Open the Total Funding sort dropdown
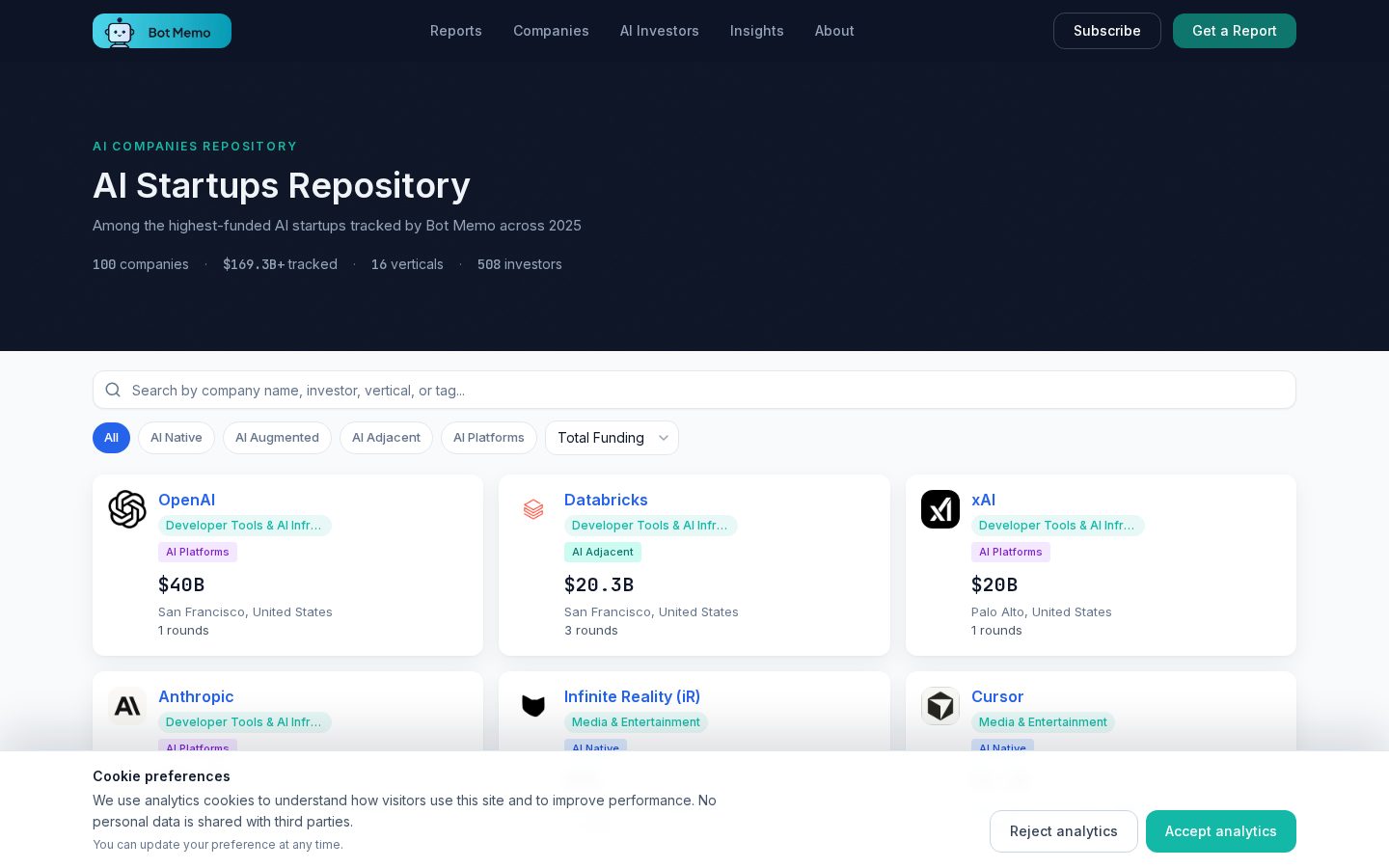Image resolution: width=1389 pixels, height=868 pixels. pos(612,438)
